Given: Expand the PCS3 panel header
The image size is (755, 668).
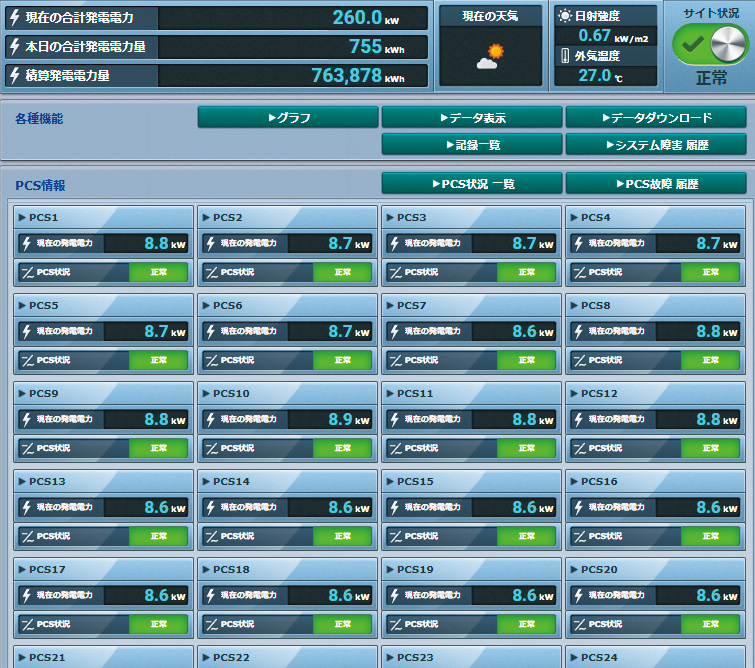Looking at the screenshot, I should click(471, 217).
